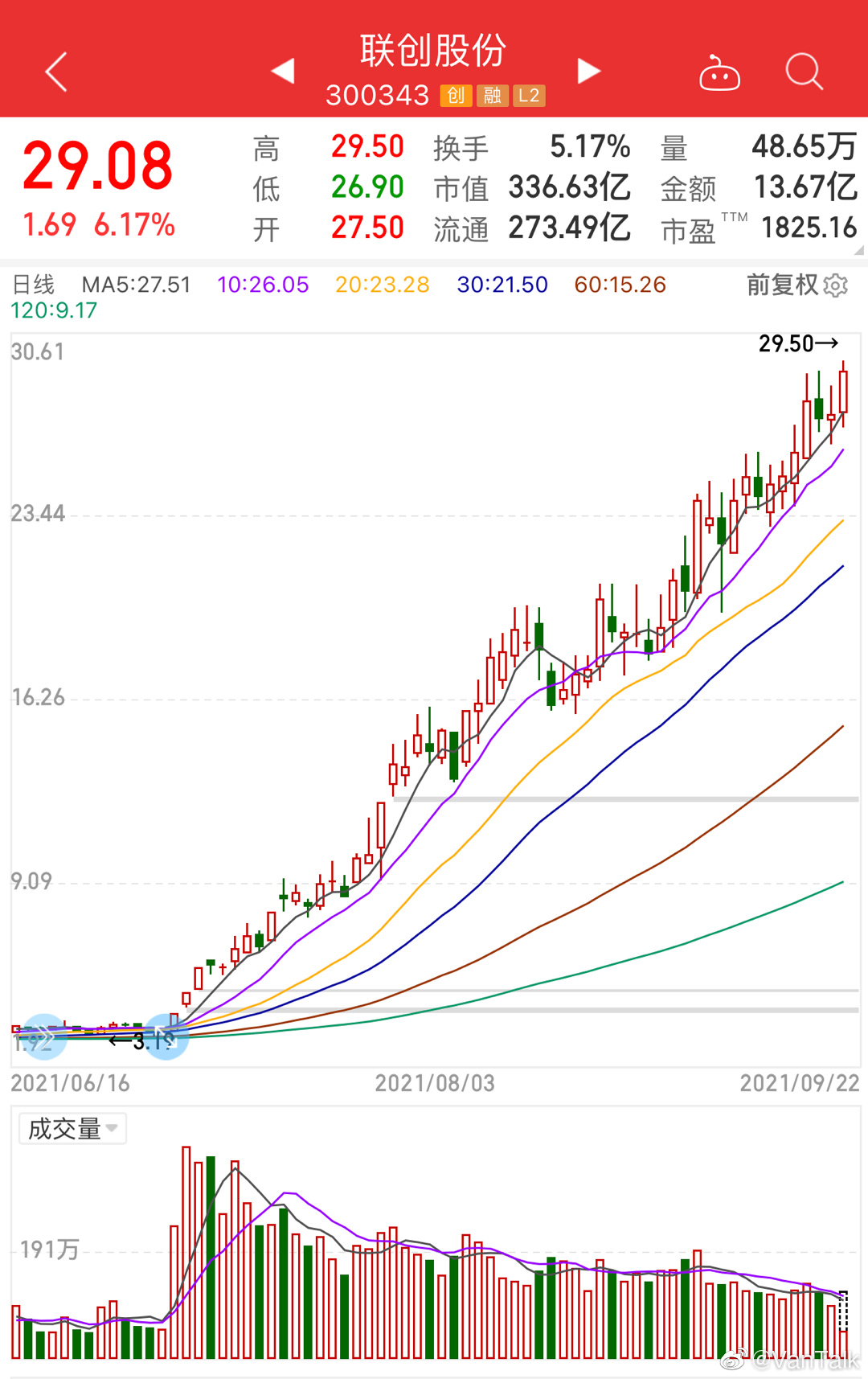Open chart settings gear icon
This screenshot has width=868, height=1379.
pyautogui.click(x=836, y=285)
